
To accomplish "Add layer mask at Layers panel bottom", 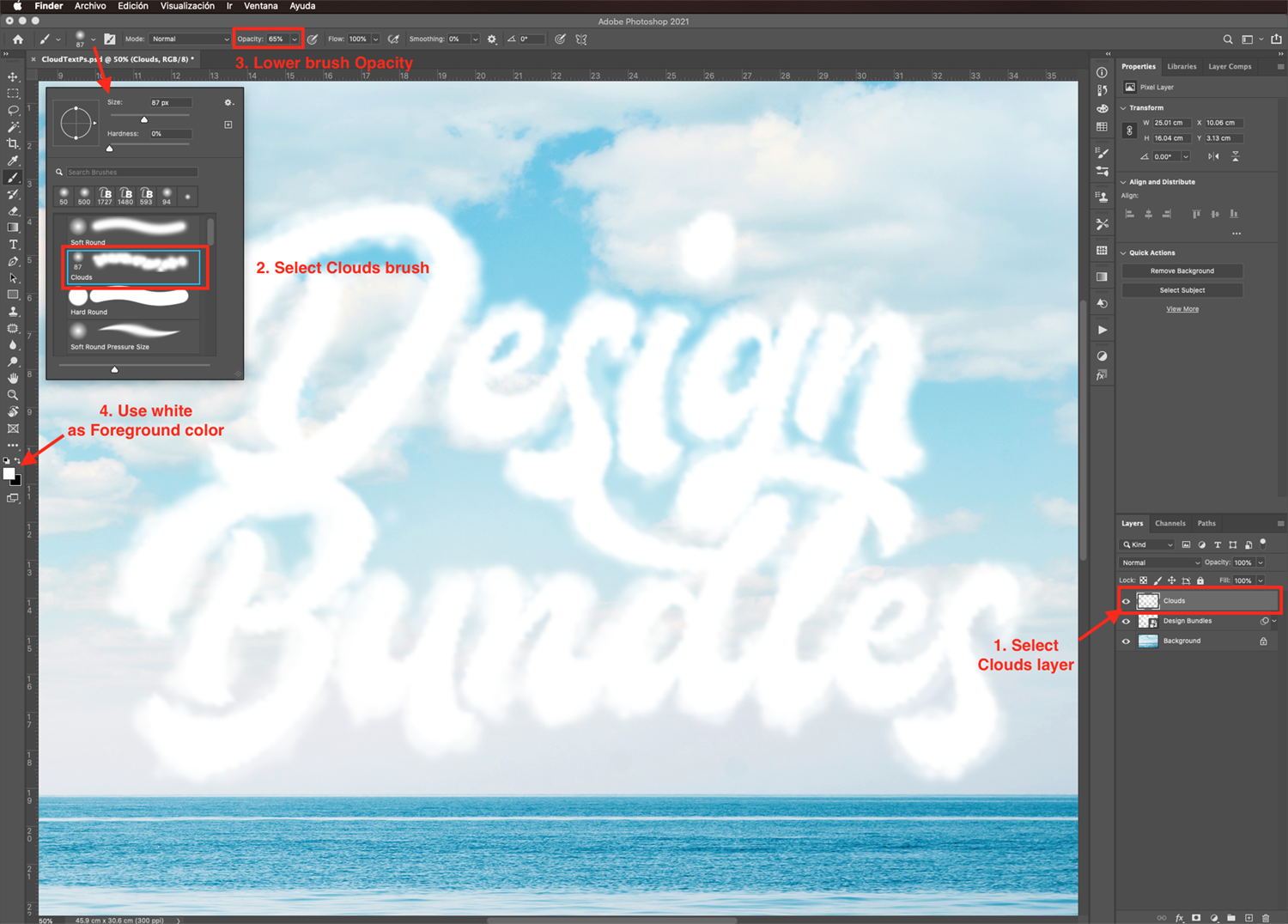I will coord(1196,918).
